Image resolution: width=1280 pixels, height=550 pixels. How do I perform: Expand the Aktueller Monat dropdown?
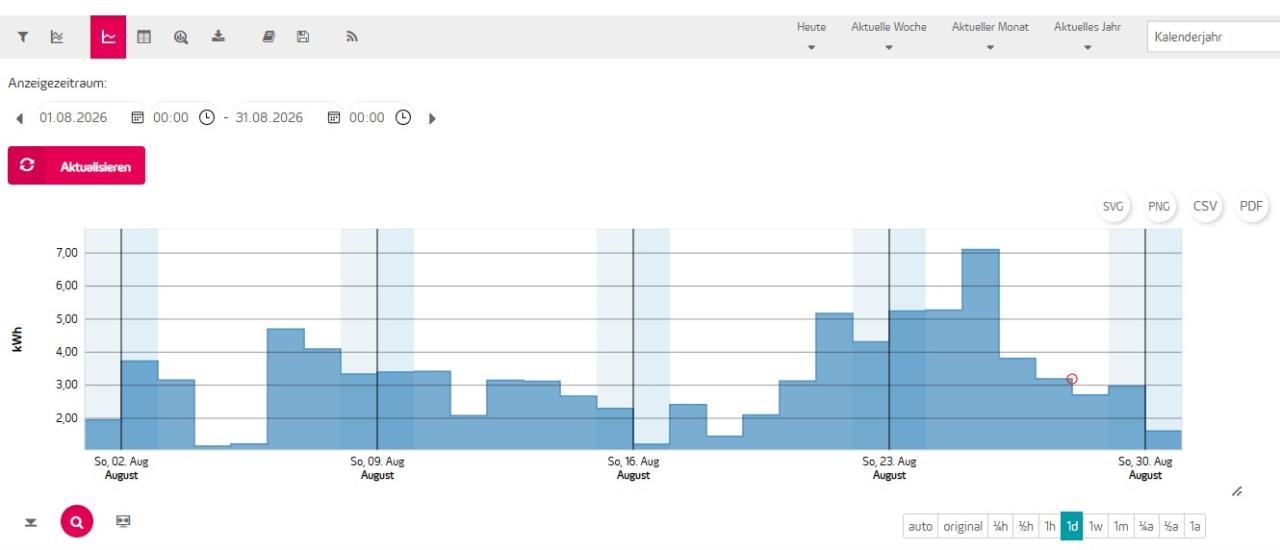tap(990, 36)
